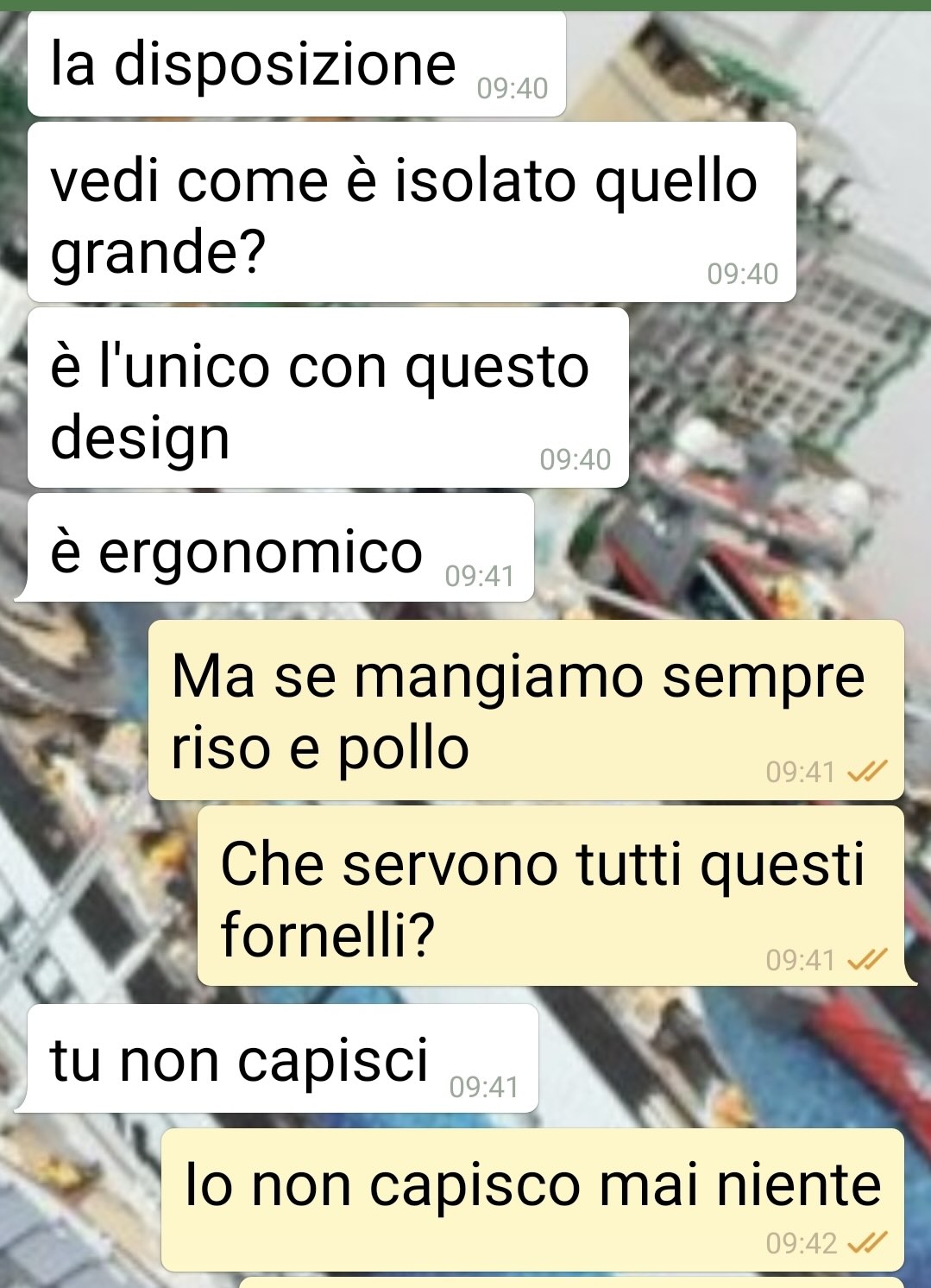Click the 09:40 timestamp on "la disposizione"
The width and height of the screenshot is (931, 1288).
point(513,88)
